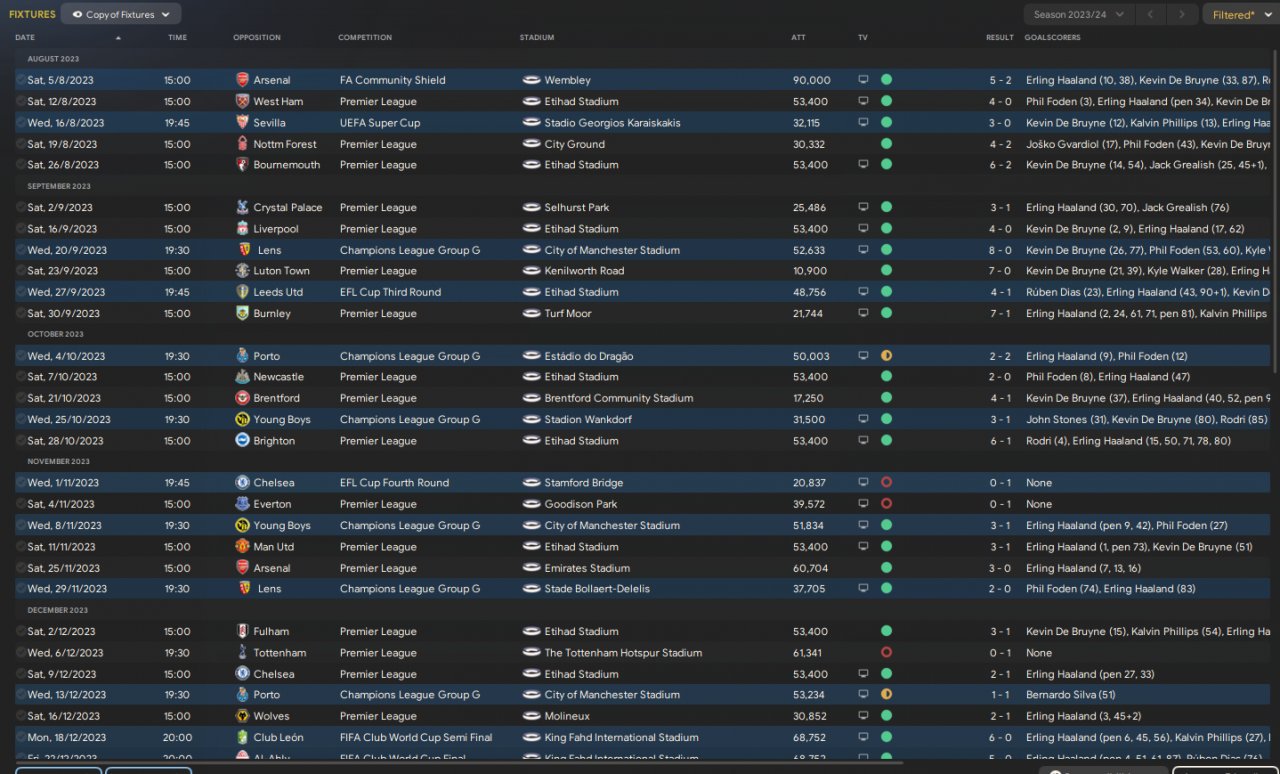The width and height of the screenshot is (1280, 774).
Task: Click the green win indicator in the Burnley row
Action: tap(886, 313)
